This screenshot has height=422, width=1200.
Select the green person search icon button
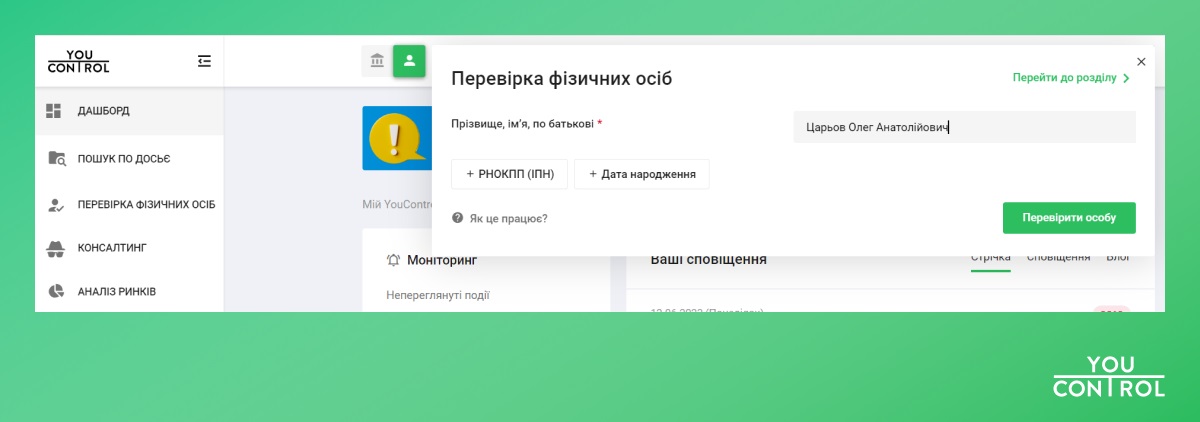tap(409, 61)
